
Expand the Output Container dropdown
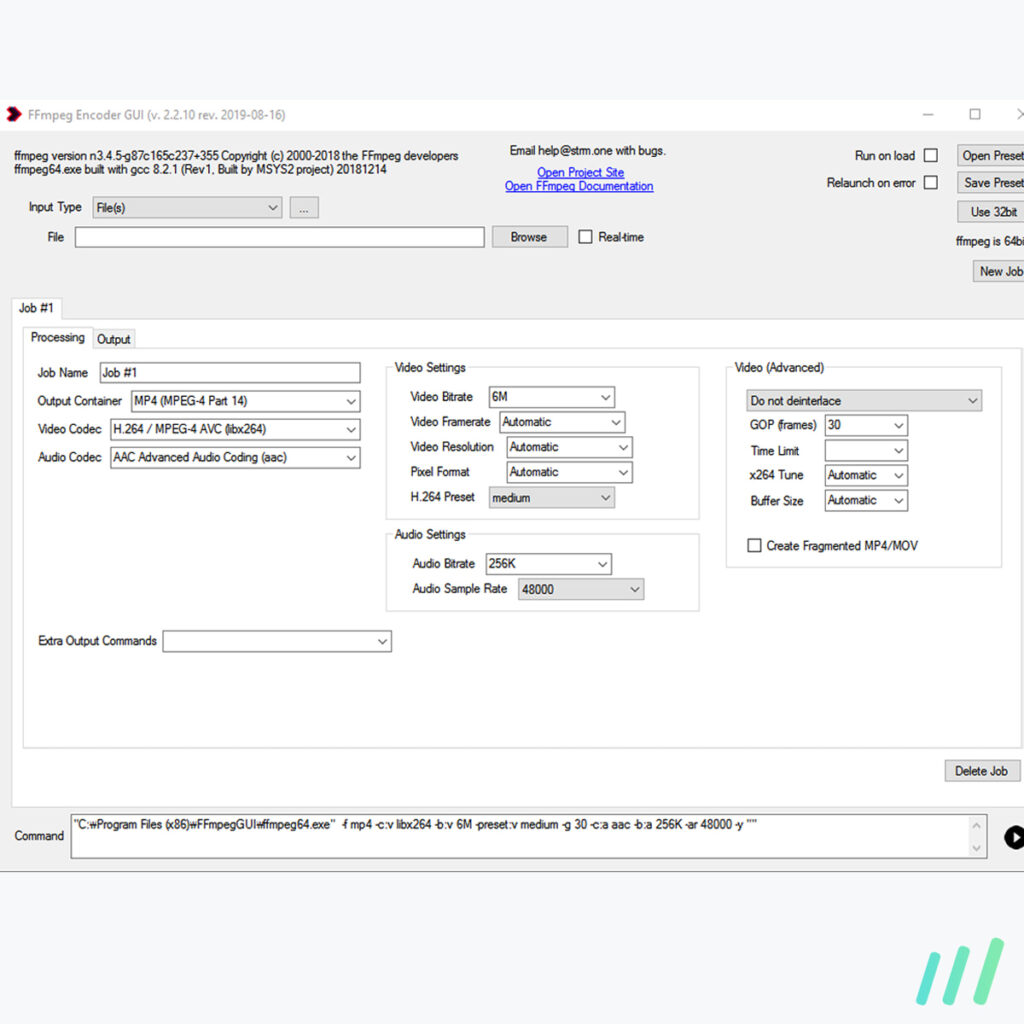click(x=246, y=401)
